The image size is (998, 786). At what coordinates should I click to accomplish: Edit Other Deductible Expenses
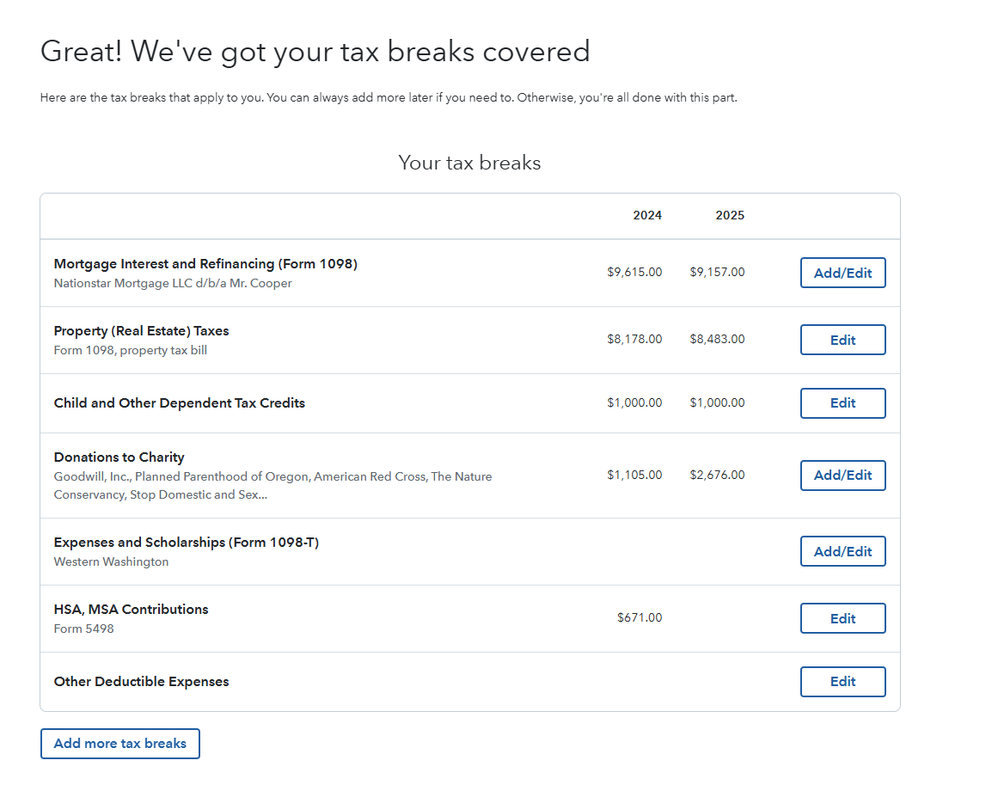tap(842, 681)
